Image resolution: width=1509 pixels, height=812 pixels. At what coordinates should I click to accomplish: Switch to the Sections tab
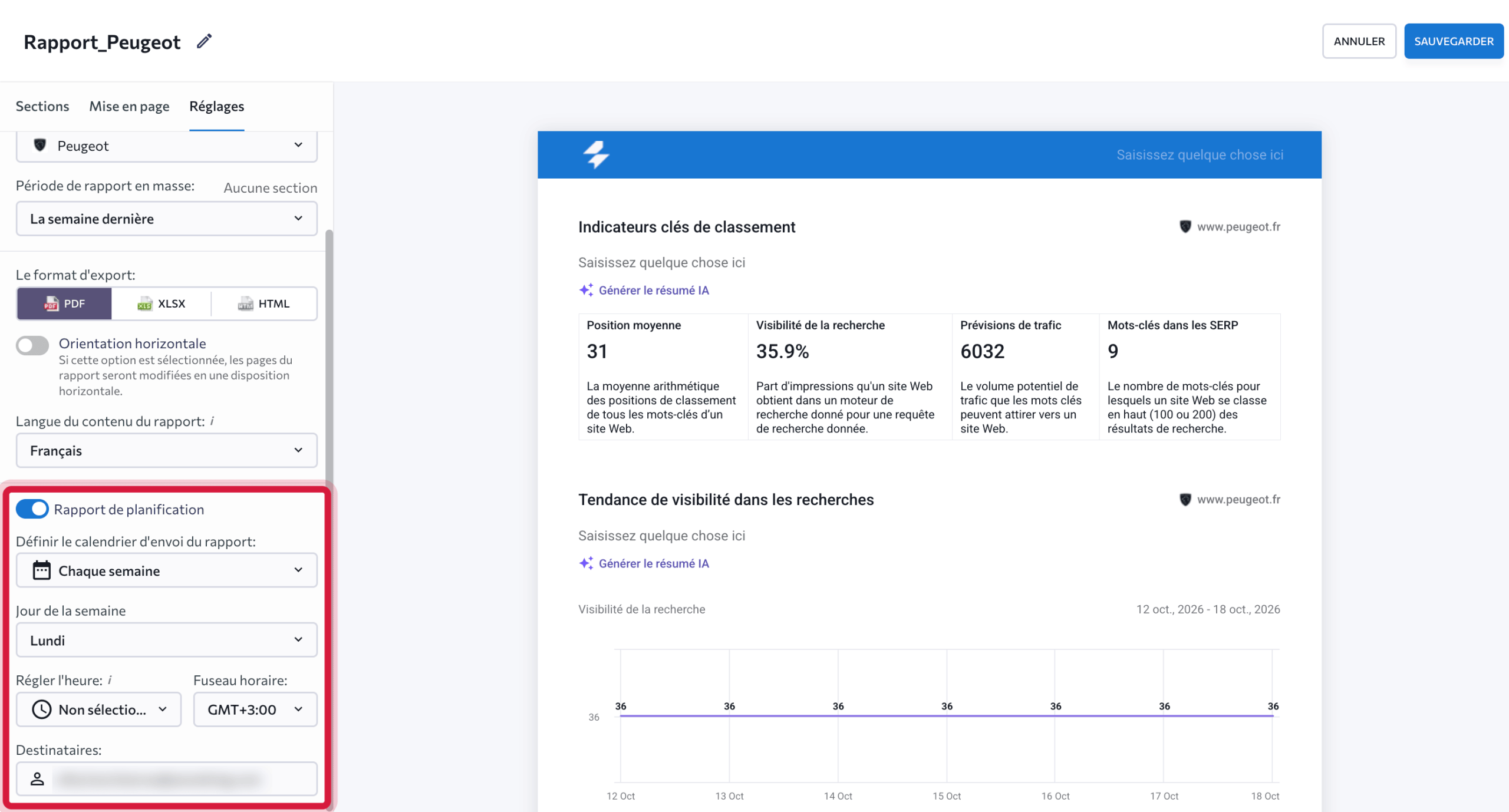[x=42, y=106]
